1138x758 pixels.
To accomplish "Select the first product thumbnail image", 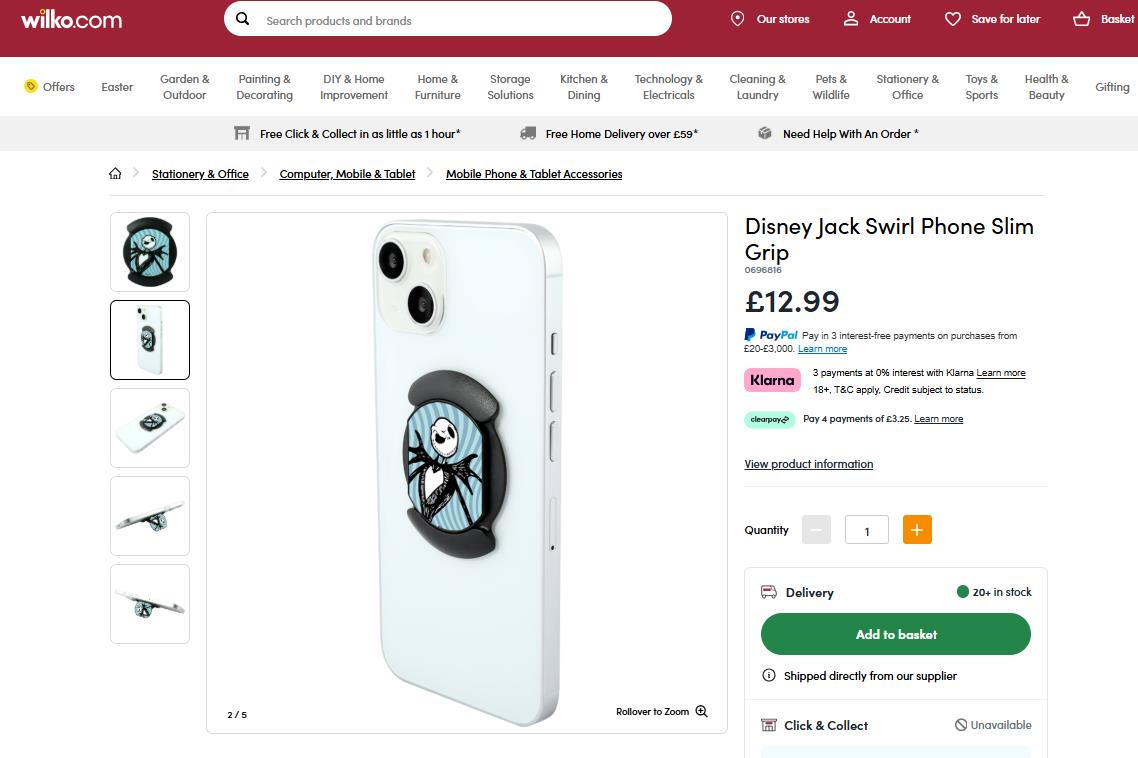I will coord(150,252).
